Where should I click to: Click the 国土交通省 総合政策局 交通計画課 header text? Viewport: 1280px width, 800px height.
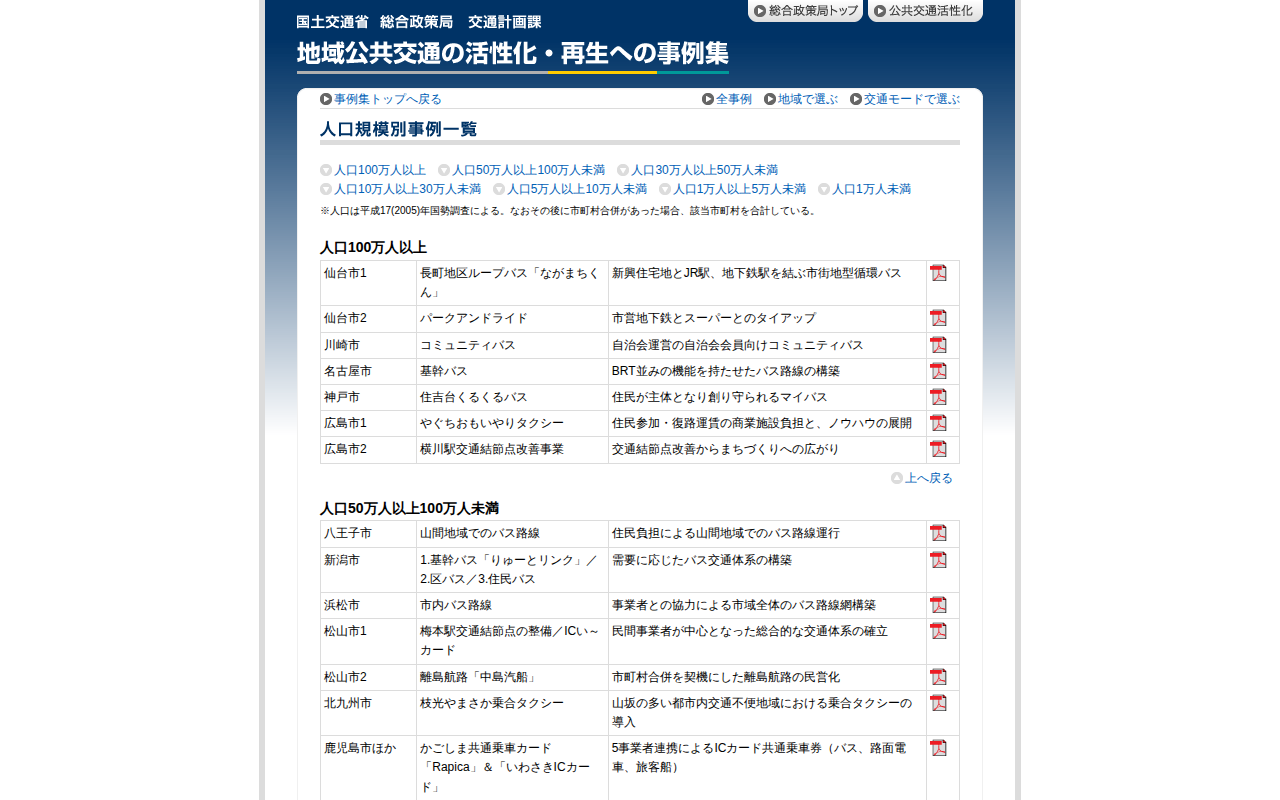point(419,22)
